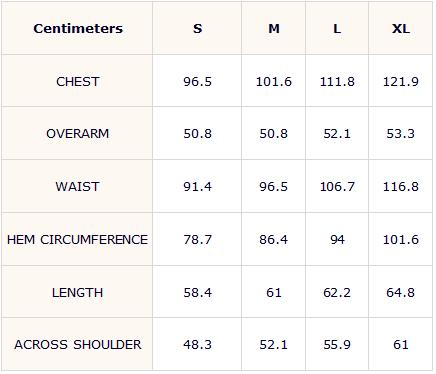Select the chest XL value 121.9
This screenshot has height=374, width=436.
(x=400, y=81)
